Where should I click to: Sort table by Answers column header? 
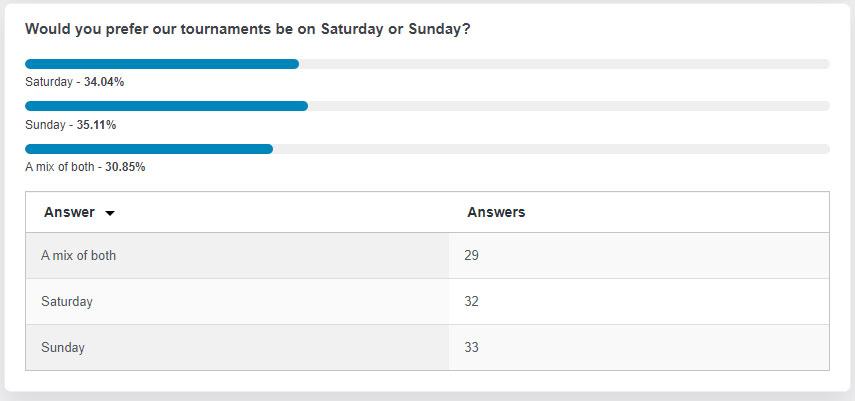(x=496, y=212)
